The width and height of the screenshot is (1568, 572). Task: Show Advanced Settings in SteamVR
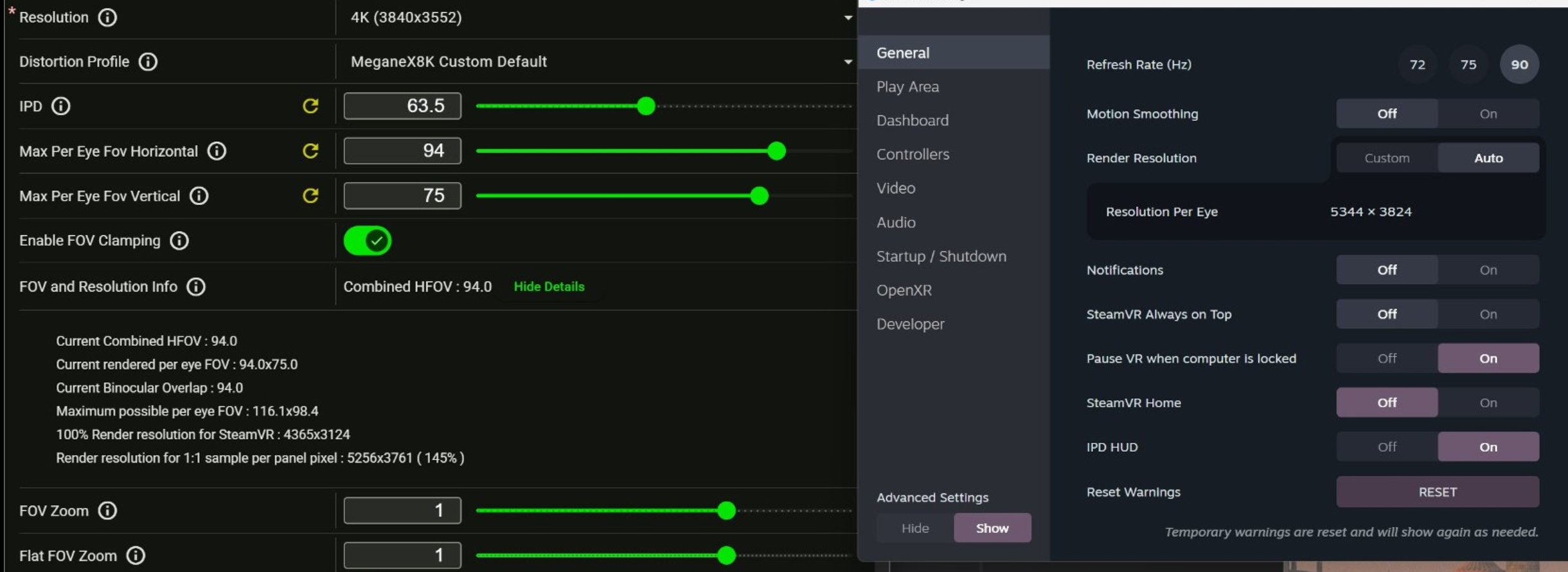pos(992,528)
